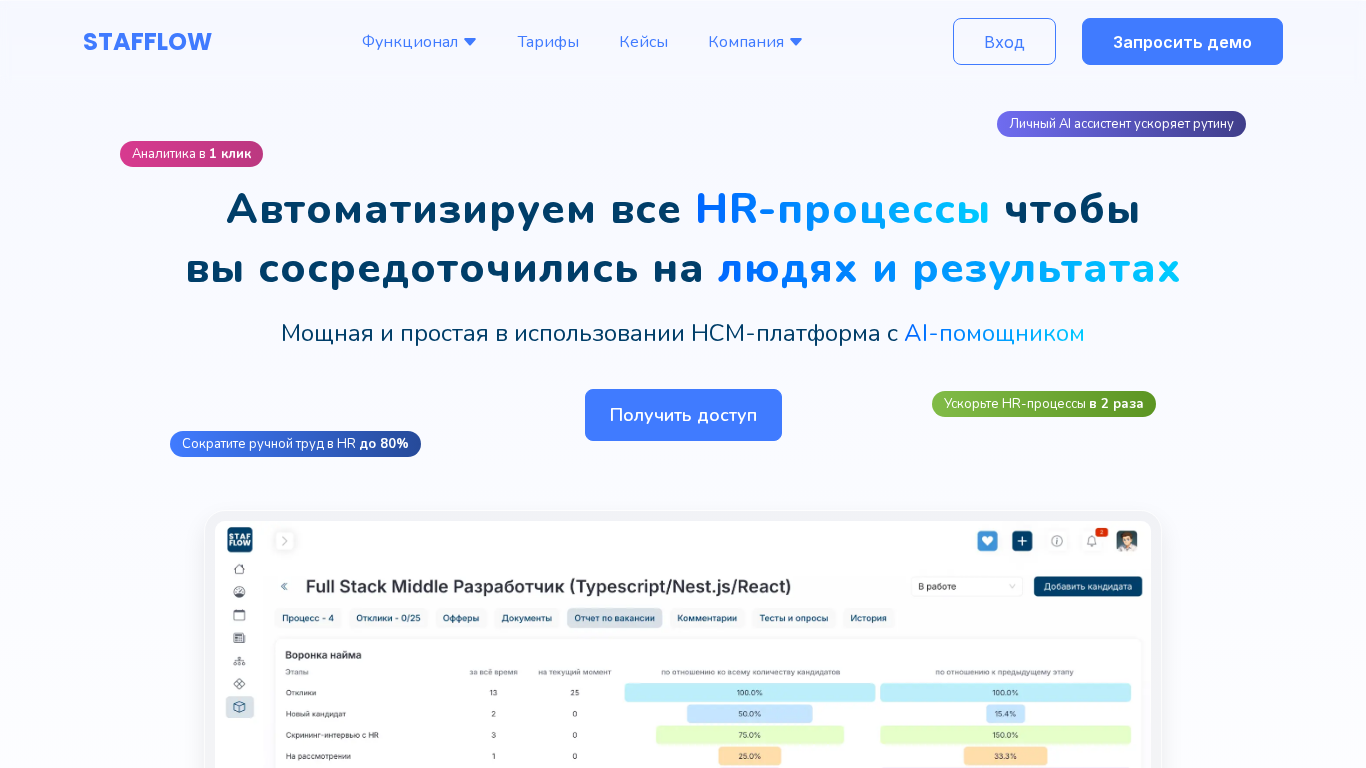Switch to the Процесс - 4 tab
This screenshot has width=1366, height=768.
tap(308, 618)
